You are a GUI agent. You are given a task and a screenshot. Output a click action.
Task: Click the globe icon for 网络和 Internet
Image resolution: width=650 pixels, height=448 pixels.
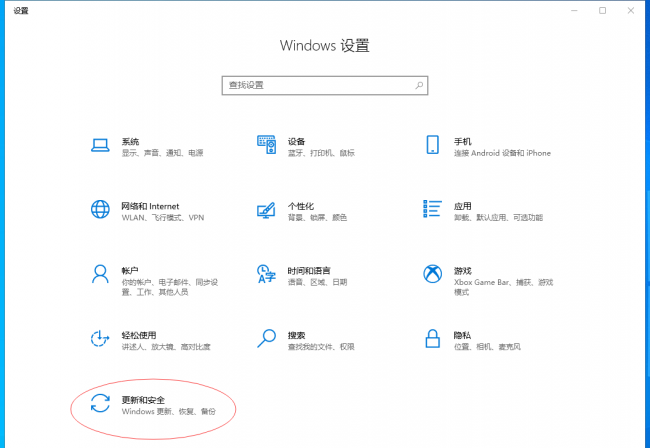100,209
